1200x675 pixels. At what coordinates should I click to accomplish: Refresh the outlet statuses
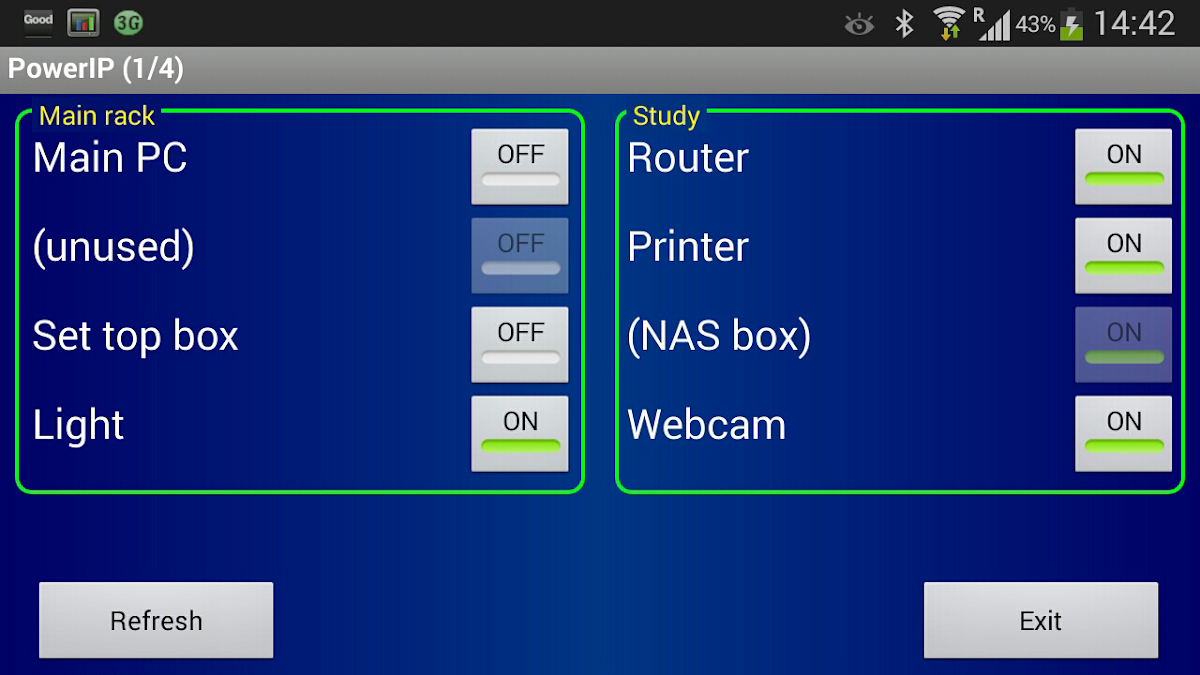[x=156, y=620]
